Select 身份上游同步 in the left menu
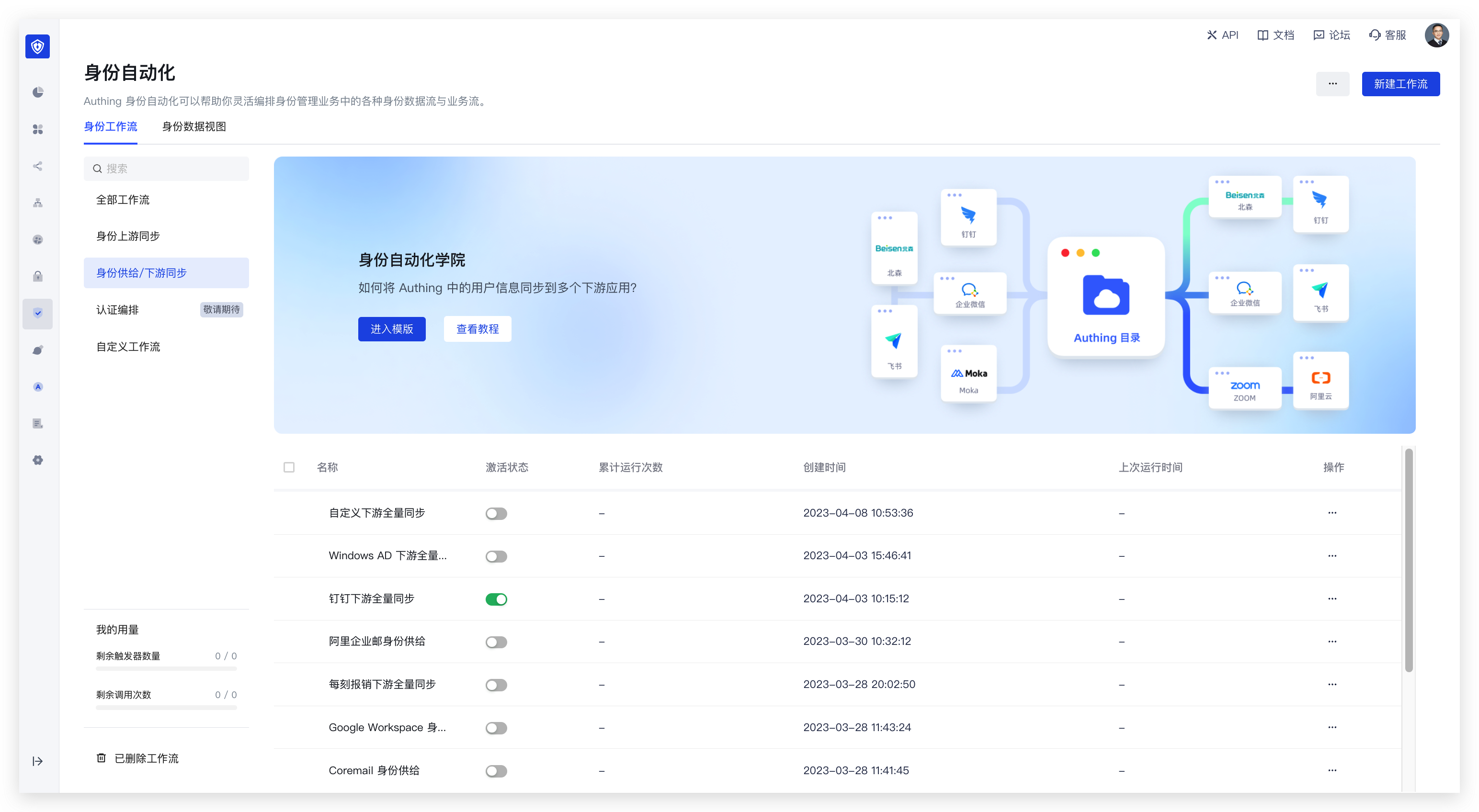Viewport: 1479px width, 812px height. click(128, 236)
